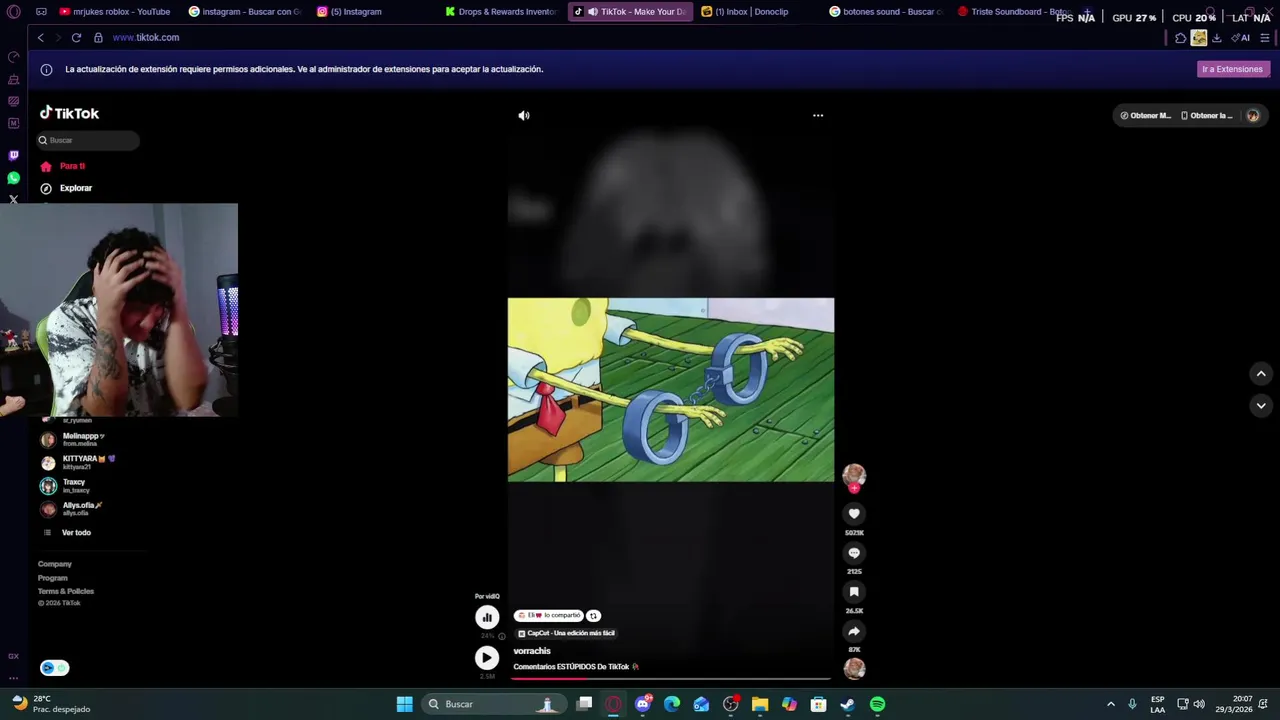Go to previous video with up arrow
1280x720 pixels.
[1261, 373]
